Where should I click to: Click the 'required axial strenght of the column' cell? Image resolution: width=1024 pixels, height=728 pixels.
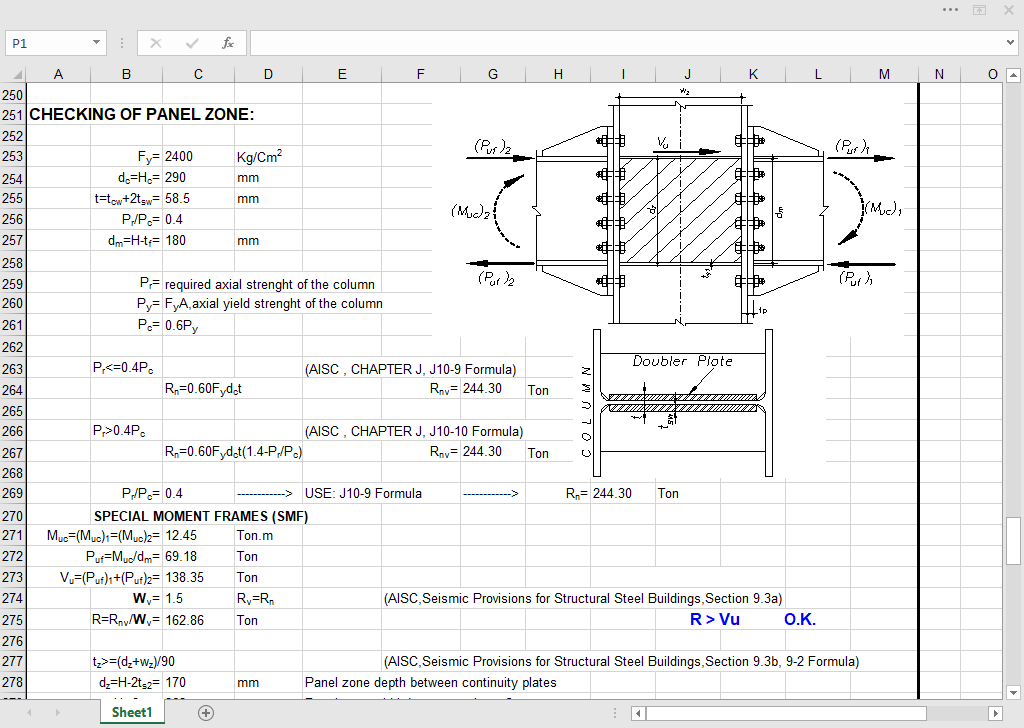coord(270,285)
